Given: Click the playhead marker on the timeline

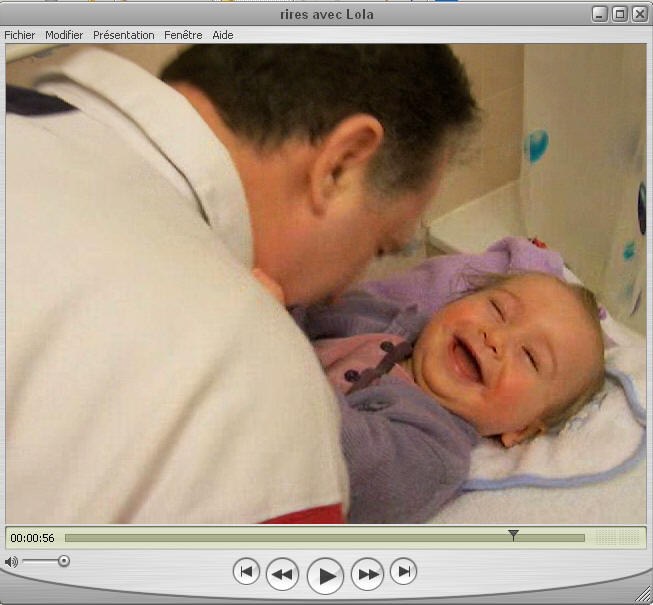Looking at the screenshot, I should coord(513,535).
